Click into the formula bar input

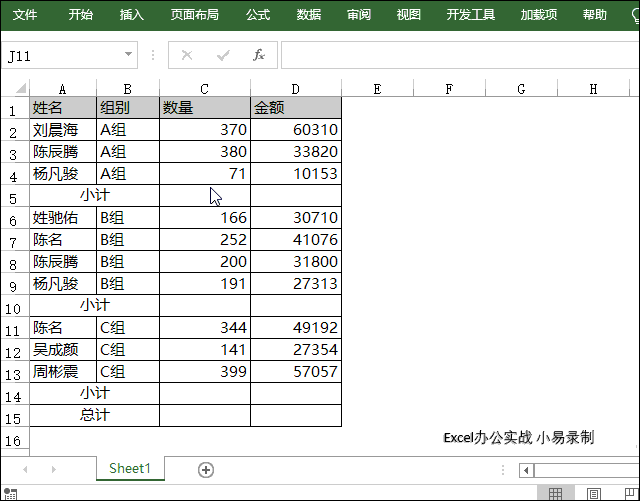point(460,55)
